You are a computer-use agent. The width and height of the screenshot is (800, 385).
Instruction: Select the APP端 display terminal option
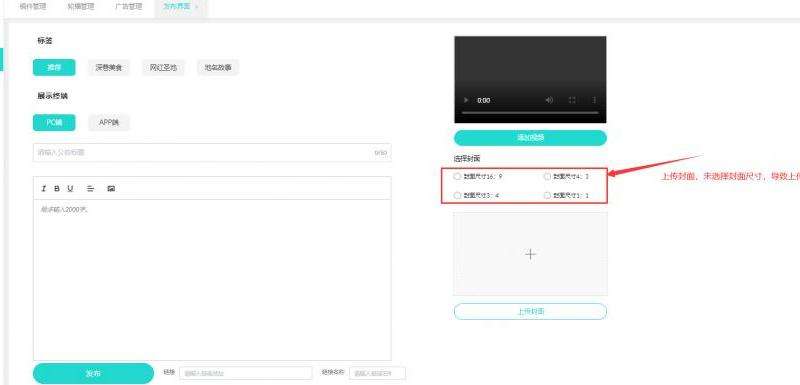(109, 123)
